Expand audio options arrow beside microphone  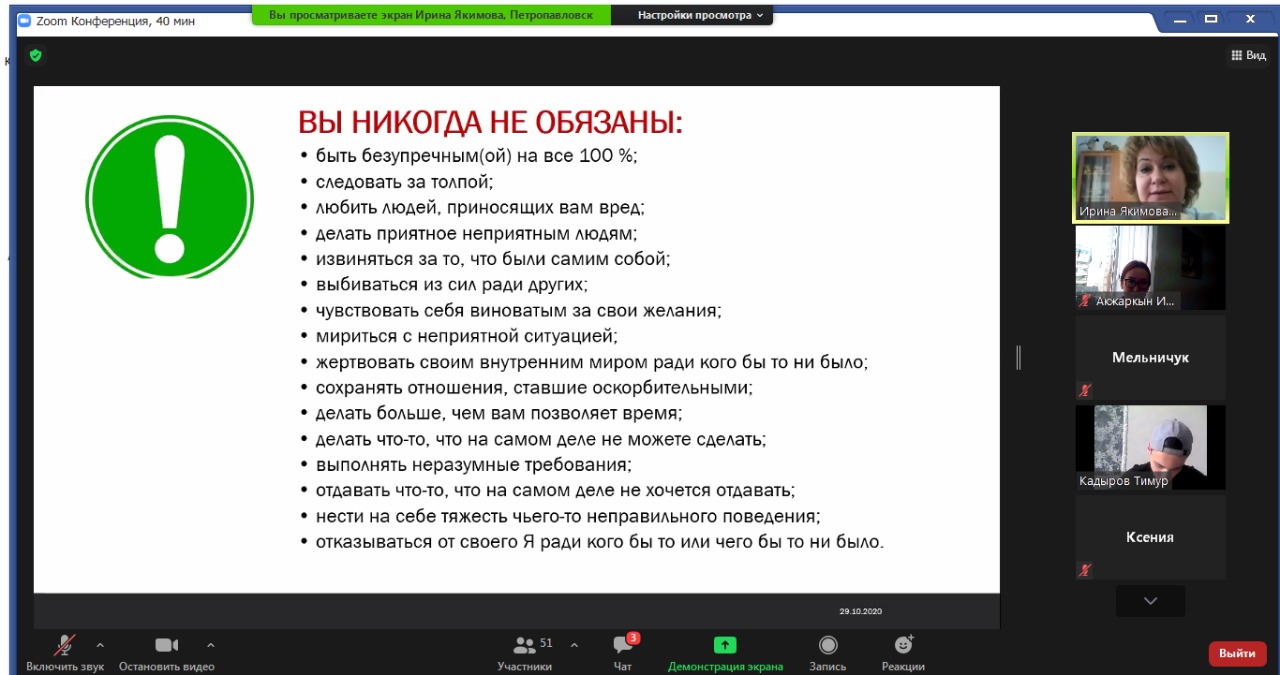point(100,645)
